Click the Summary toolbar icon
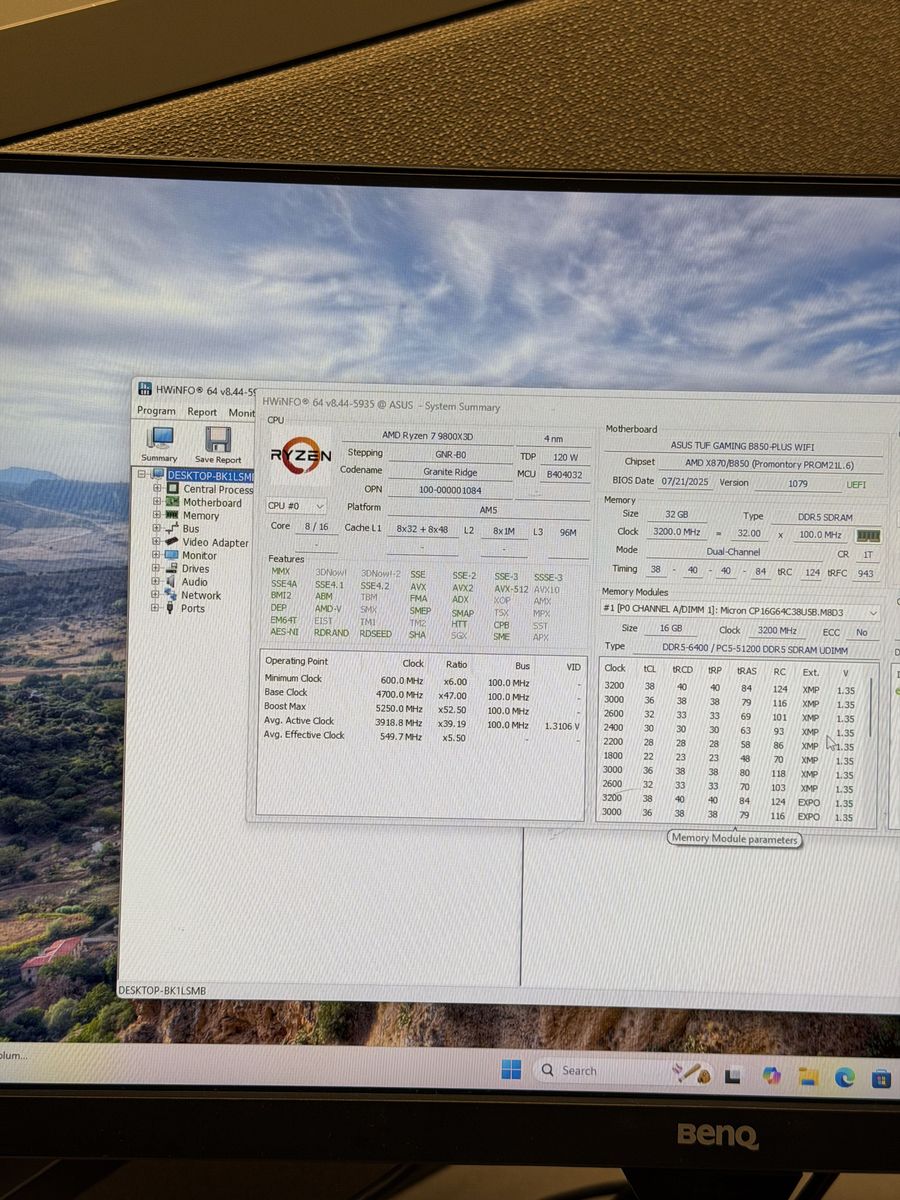 tap(159, 440)
